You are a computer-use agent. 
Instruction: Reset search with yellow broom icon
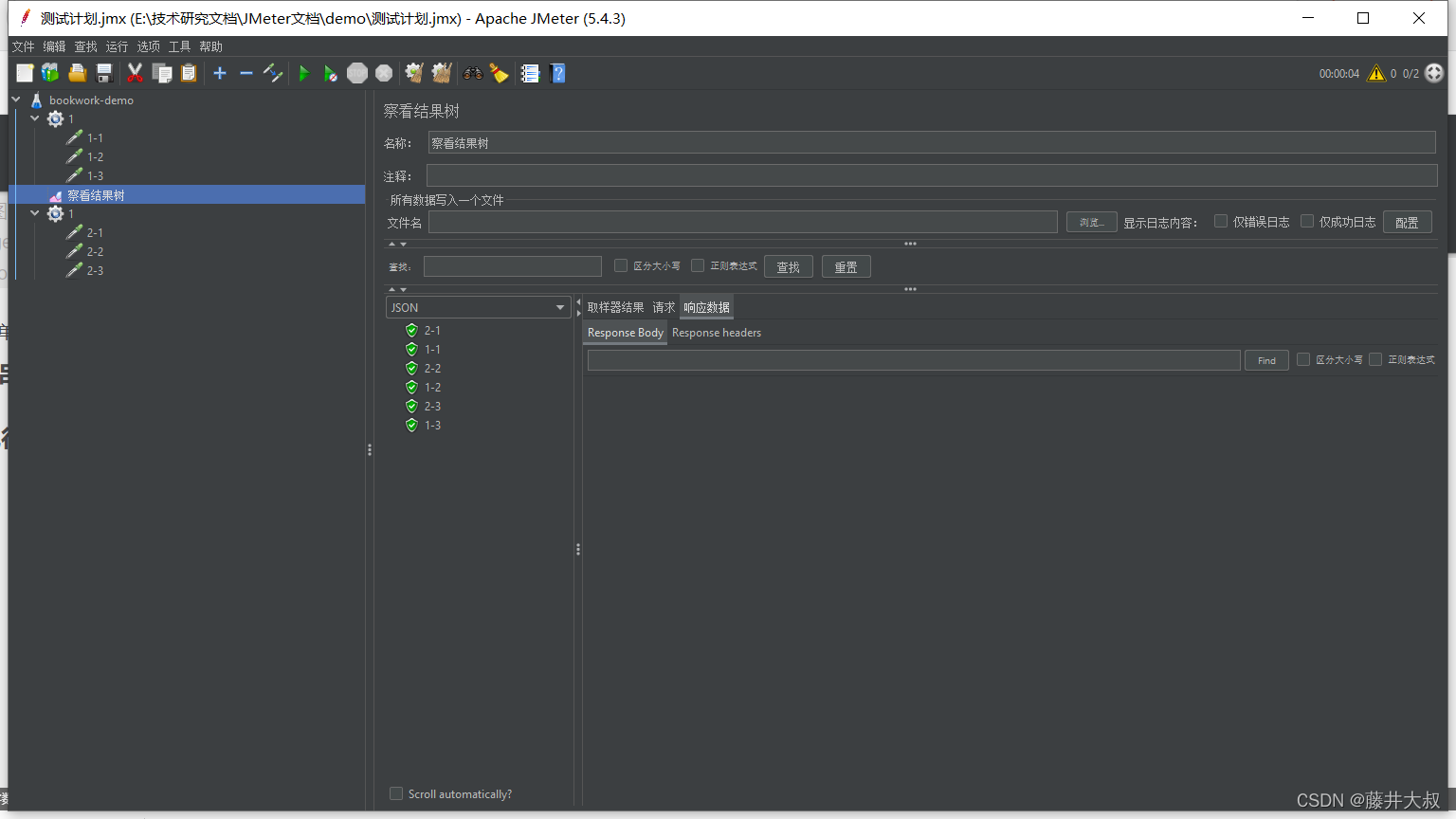point(499,73)
